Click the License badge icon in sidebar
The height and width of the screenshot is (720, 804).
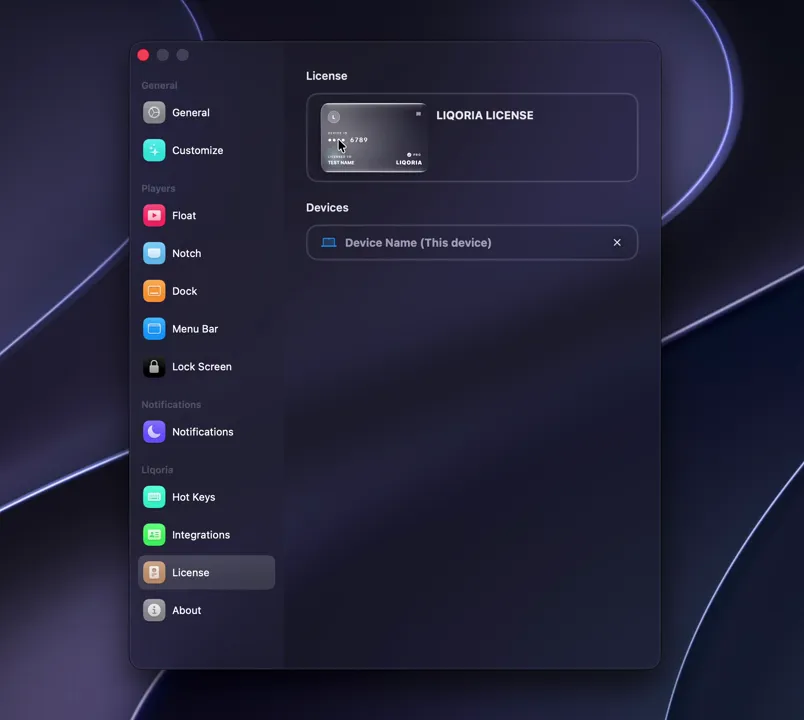[x=154, y=572]
